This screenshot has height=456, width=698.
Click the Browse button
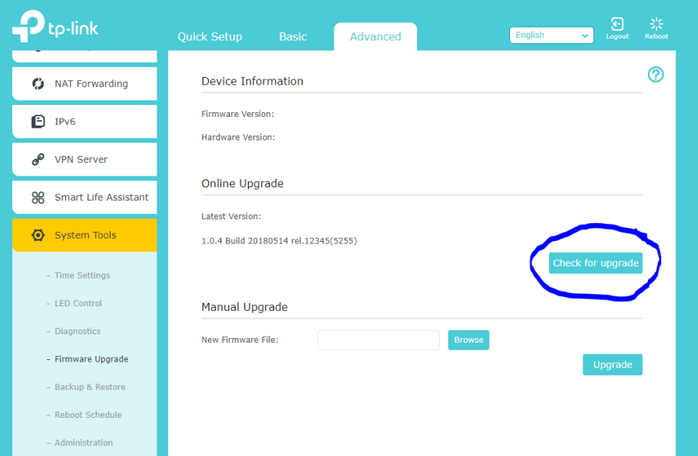coord(468,340)
